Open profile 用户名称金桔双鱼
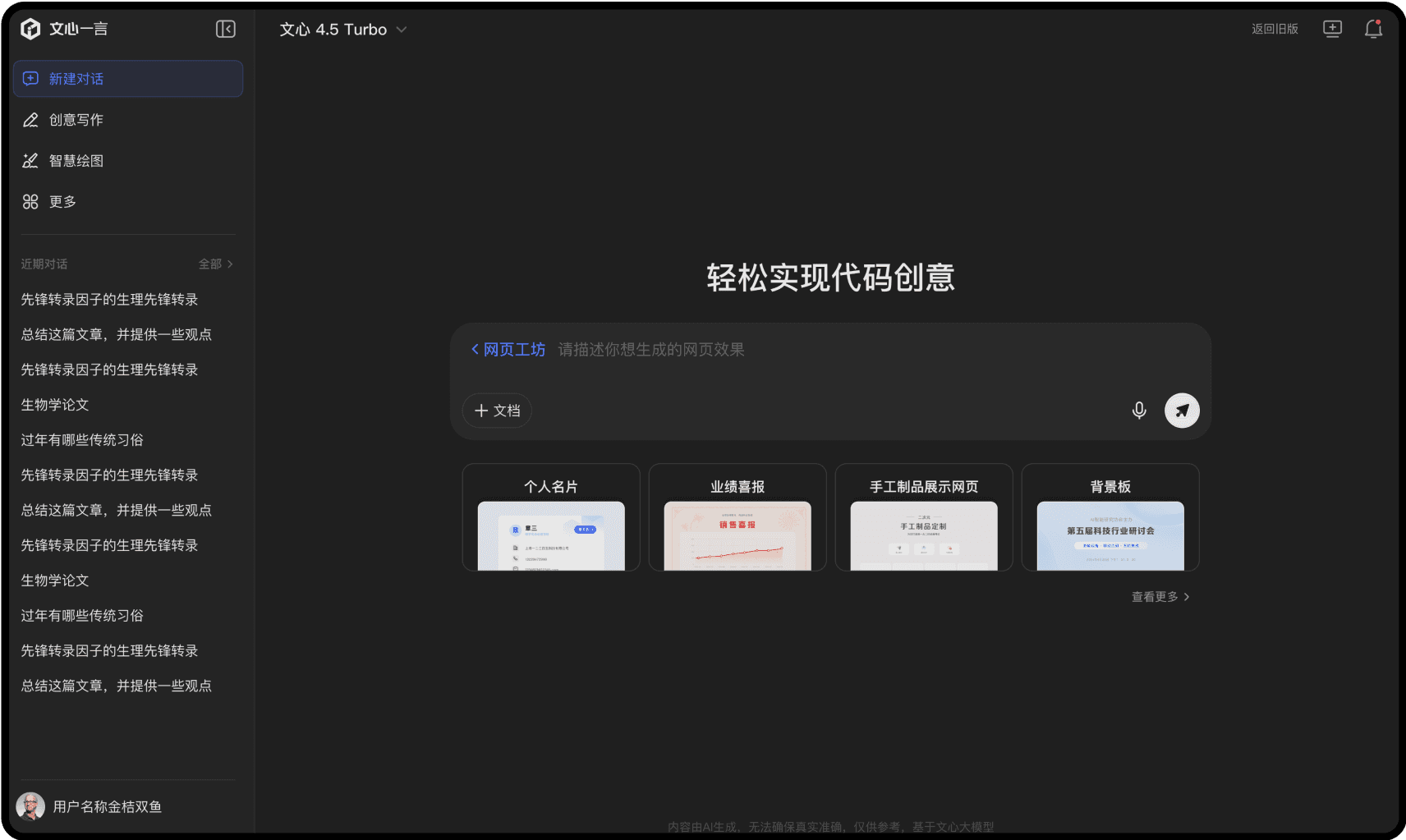Viewport: 1406px width, 840px height. pos(108,806)
